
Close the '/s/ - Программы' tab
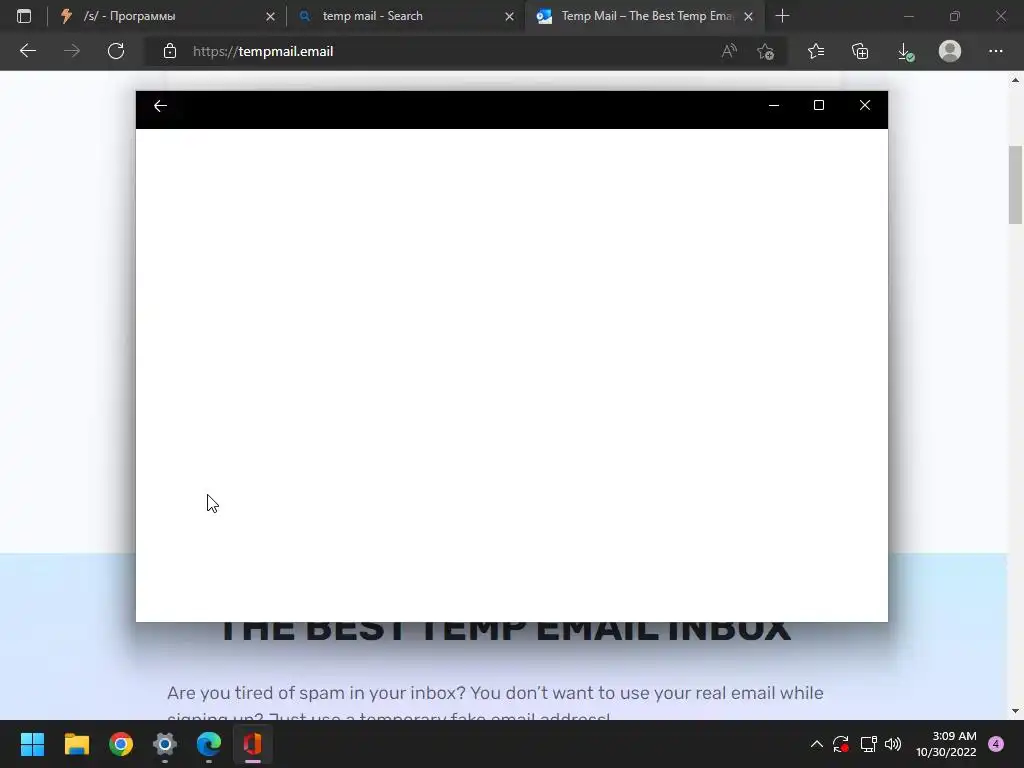tap(270, 16)
